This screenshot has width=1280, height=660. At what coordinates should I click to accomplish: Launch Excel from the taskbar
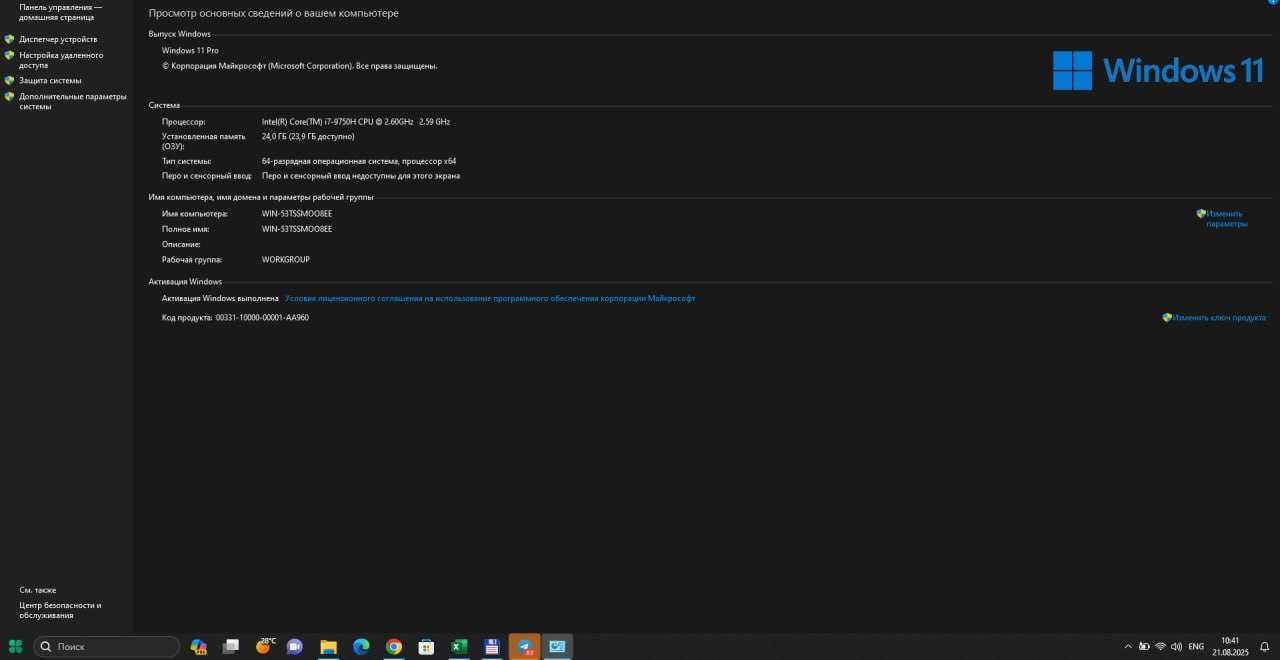pos(459,647)
